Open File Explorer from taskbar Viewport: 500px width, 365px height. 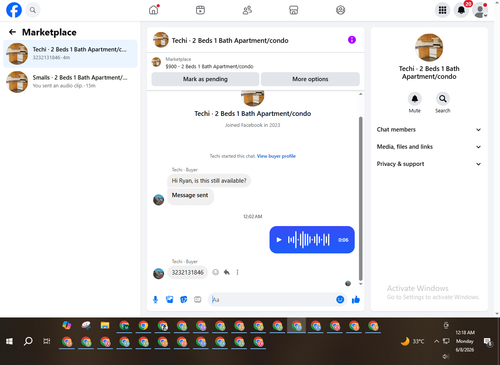105,325
